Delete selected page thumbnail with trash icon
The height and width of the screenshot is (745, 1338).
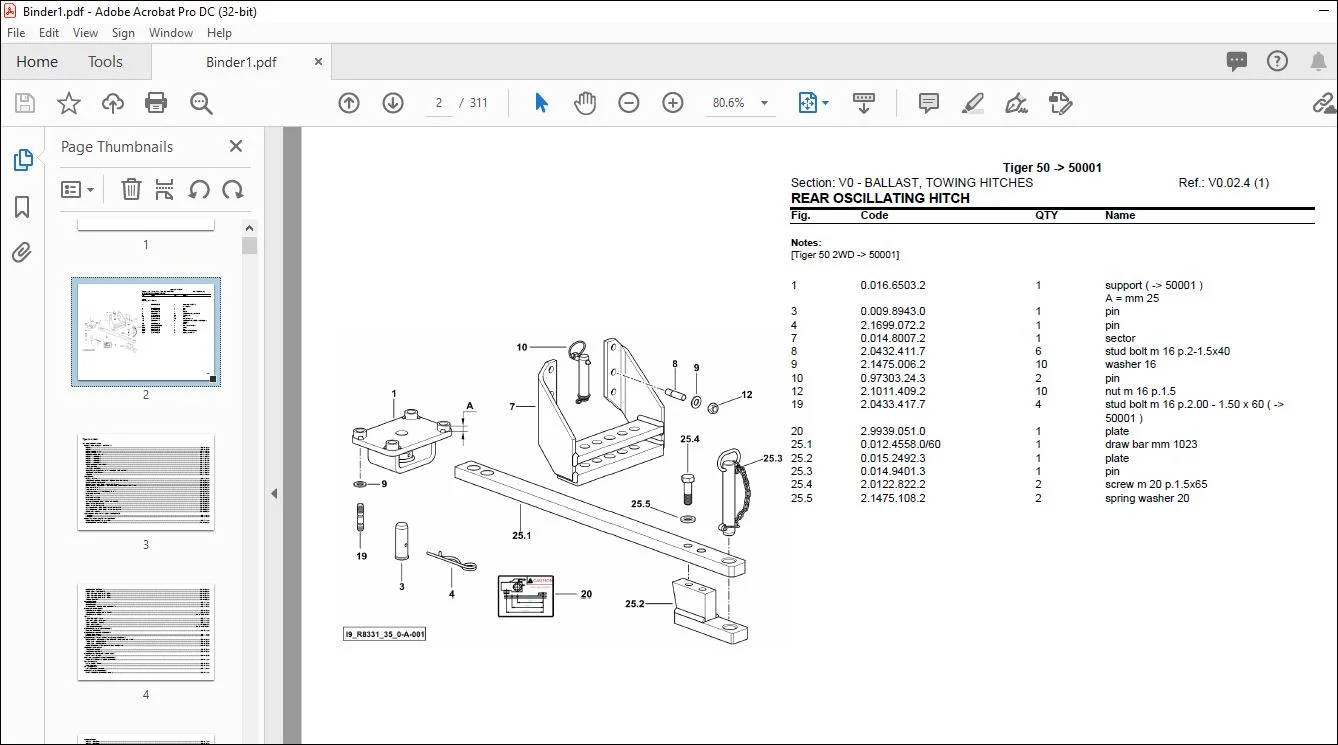coord(131,189)
